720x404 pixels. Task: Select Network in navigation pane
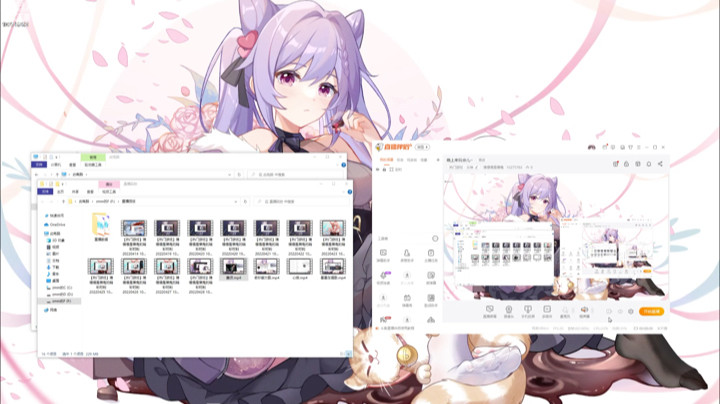(51, 310)
